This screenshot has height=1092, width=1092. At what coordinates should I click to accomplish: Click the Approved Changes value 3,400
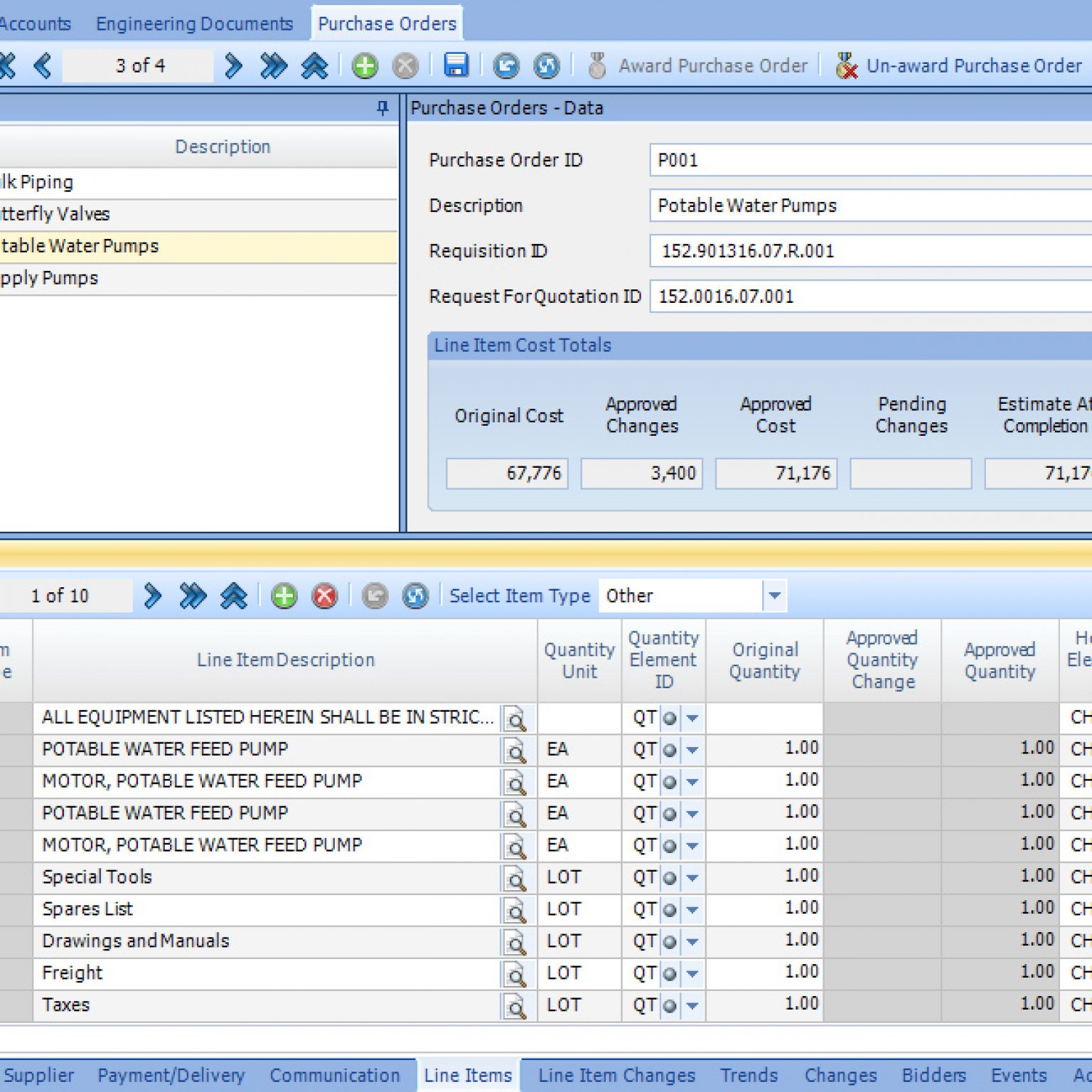coord(642,473)
